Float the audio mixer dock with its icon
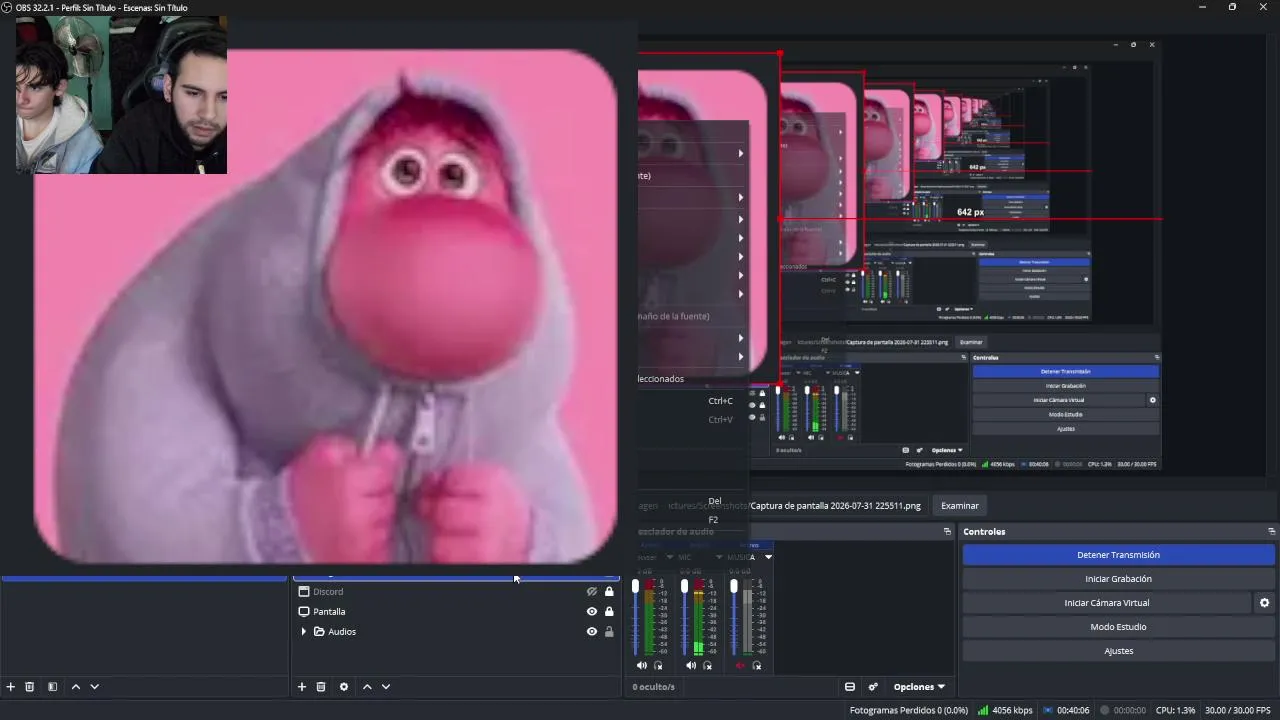Image resolution: width=1280 pixels, height=720 pixels. click(947, 532)
